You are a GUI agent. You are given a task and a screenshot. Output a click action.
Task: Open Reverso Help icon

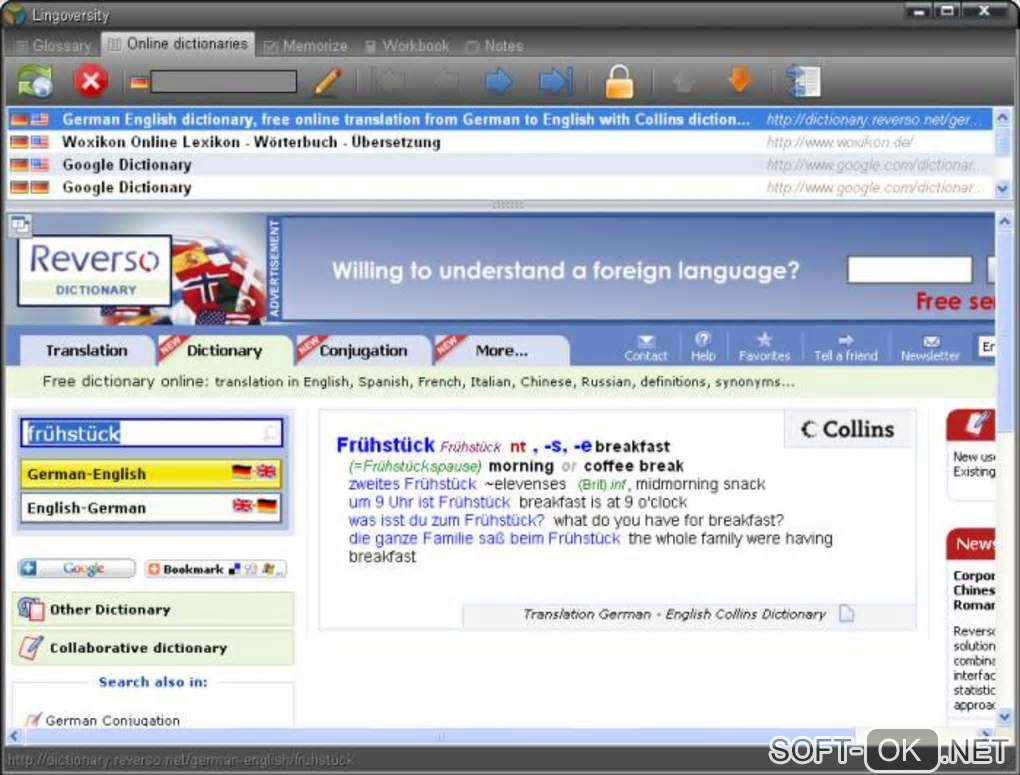pos(703,339)
